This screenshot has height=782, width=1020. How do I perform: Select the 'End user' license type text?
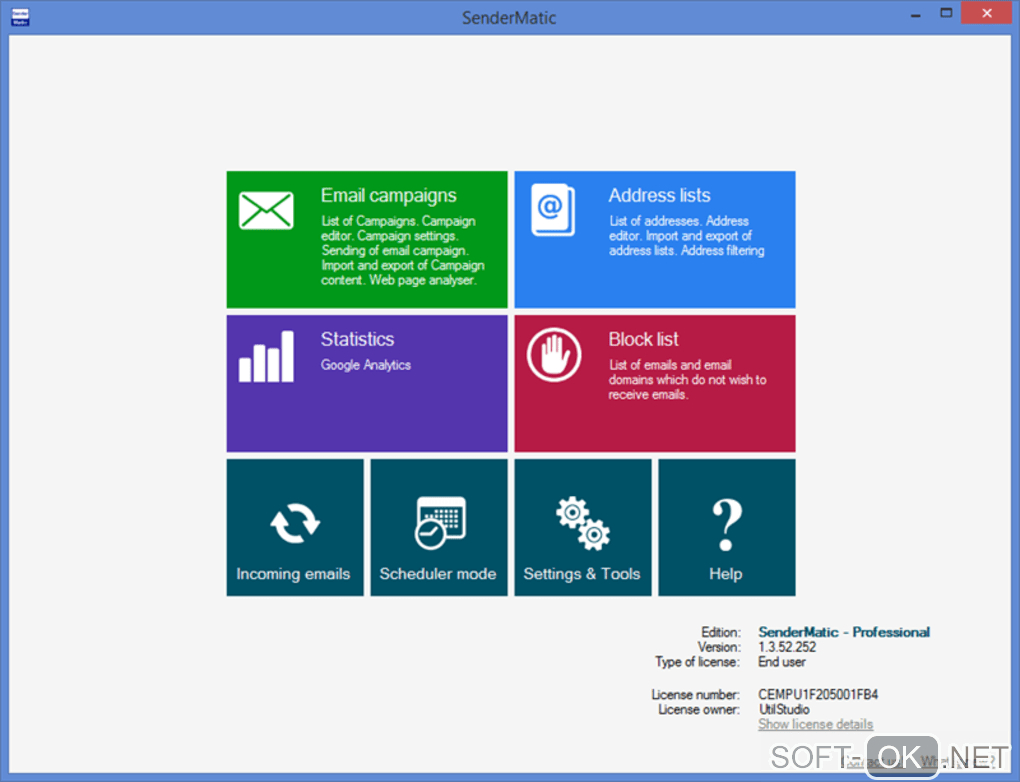(x=781, y=662)
